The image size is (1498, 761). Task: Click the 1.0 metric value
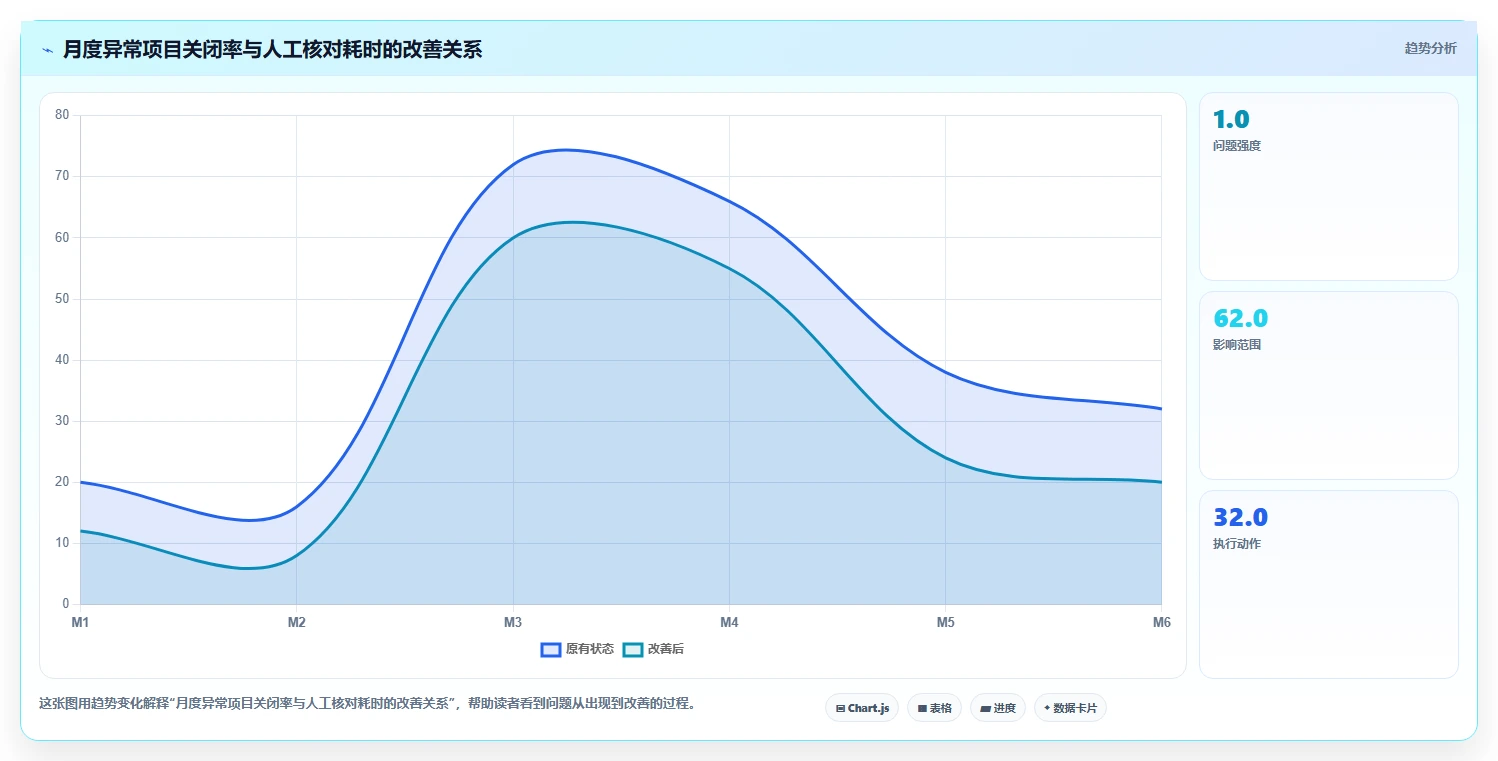point(1231,120)
